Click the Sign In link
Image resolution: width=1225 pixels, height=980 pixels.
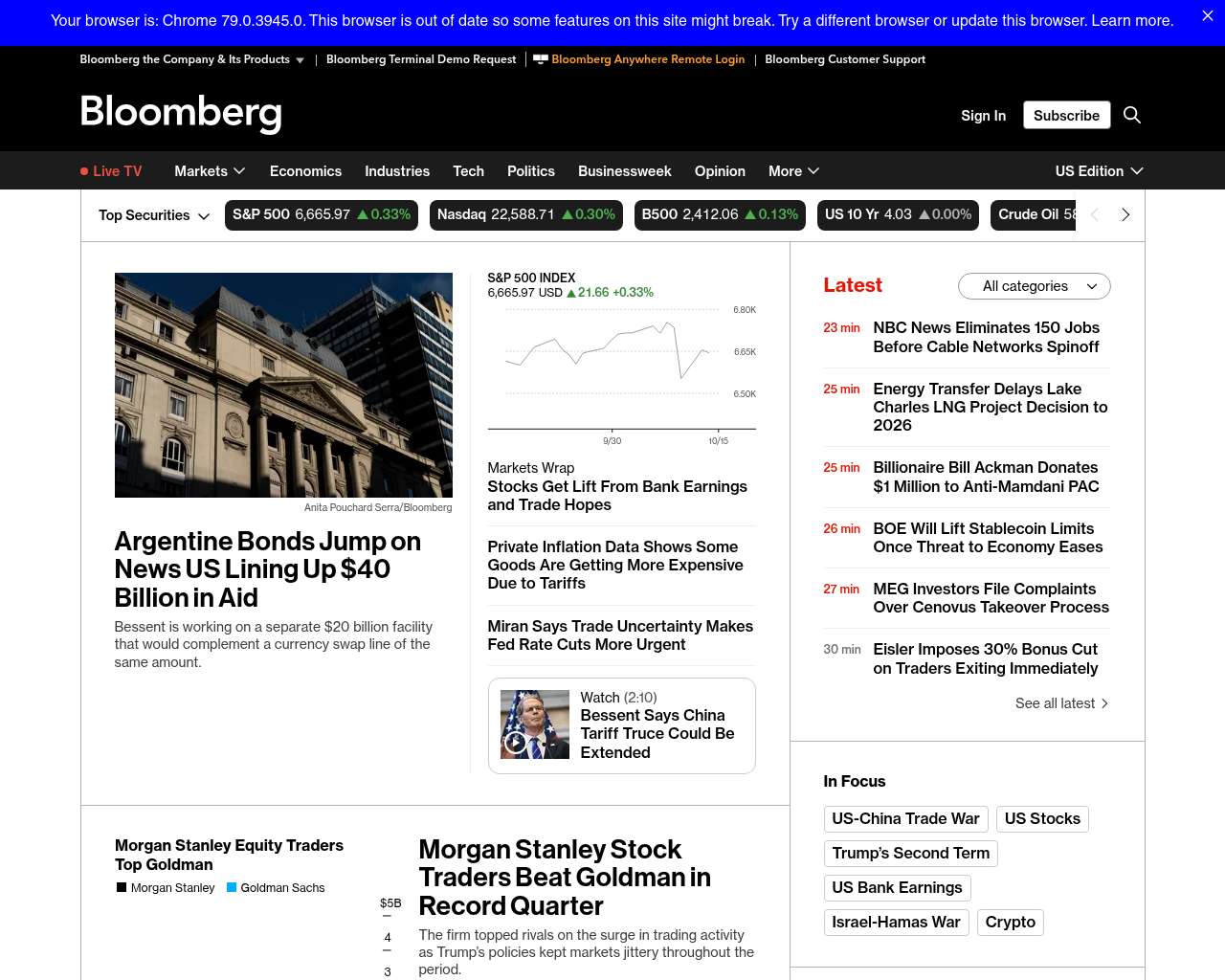coord(983,115)
